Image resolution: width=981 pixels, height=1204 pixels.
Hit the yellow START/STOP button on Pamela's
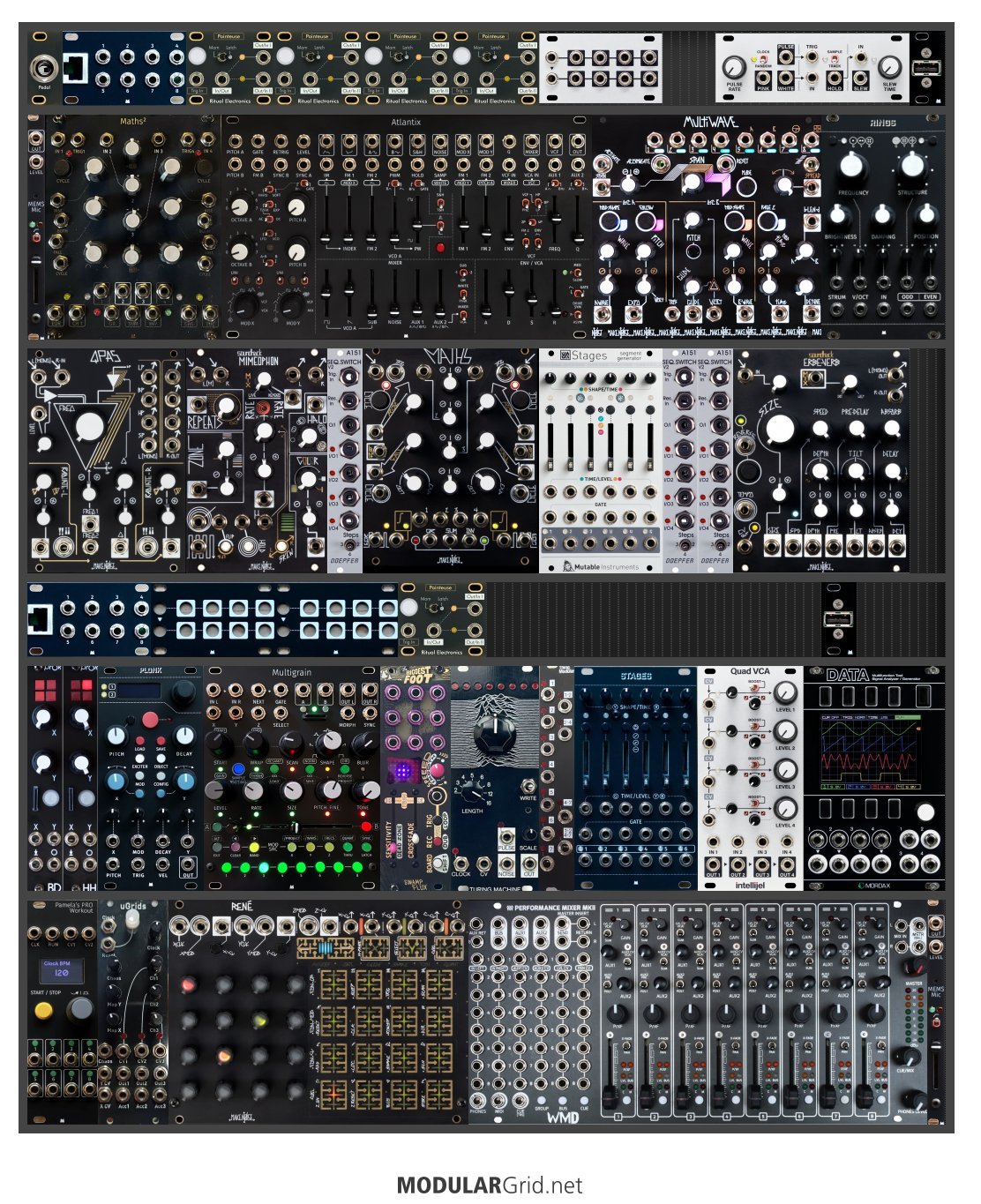(44, 1009)
